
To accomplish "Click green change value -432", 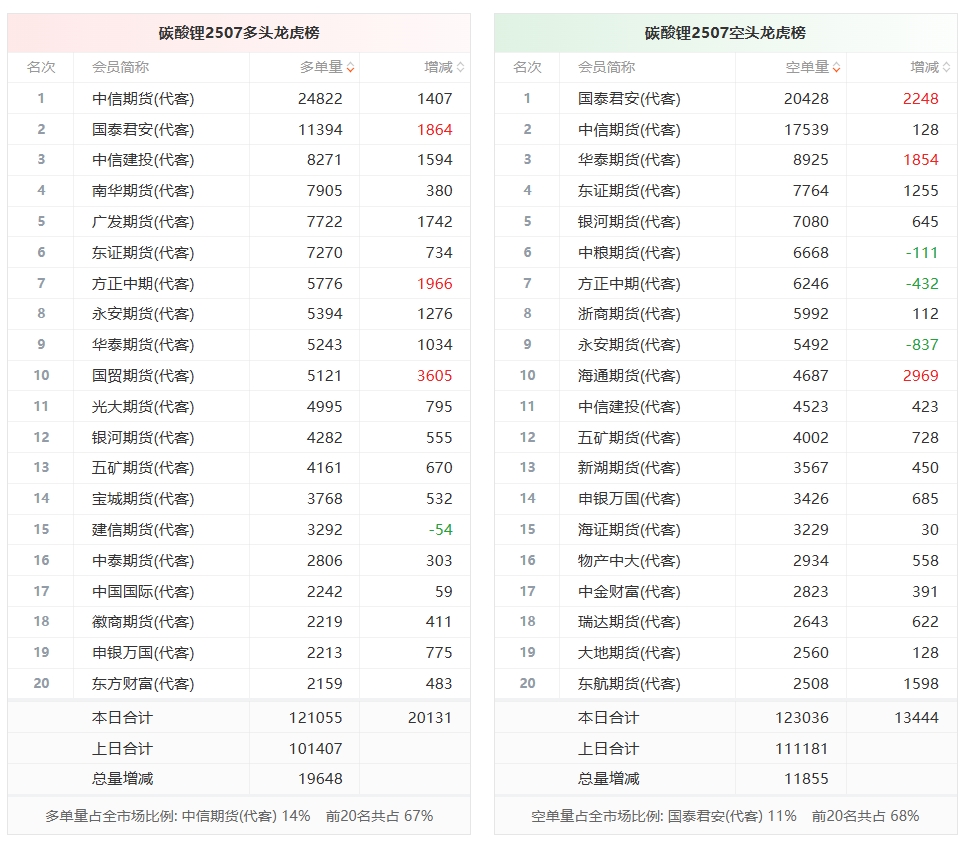I will pos(922,284).
